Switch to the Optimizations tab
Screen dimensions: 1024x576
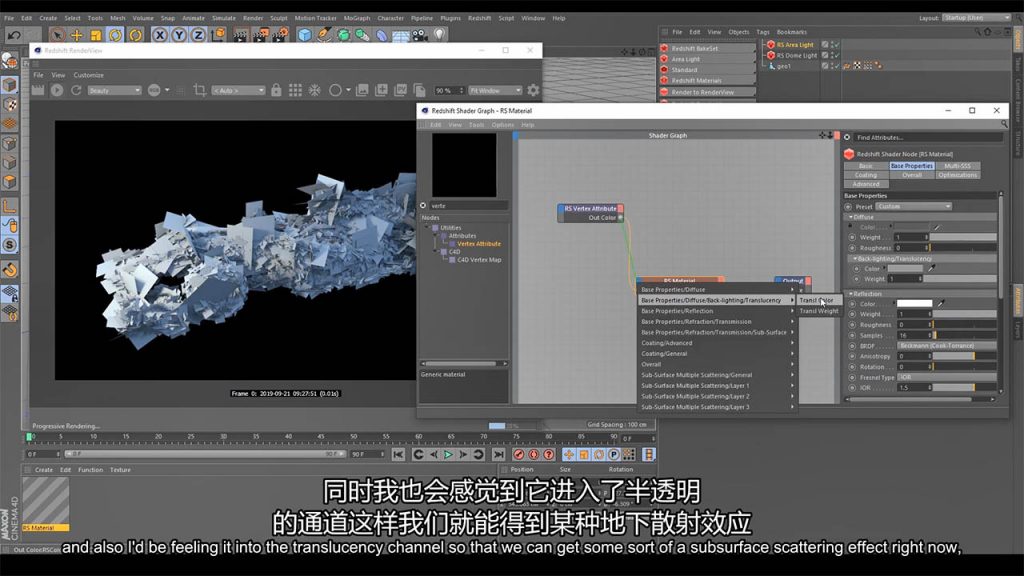click(x=957, y=175)
